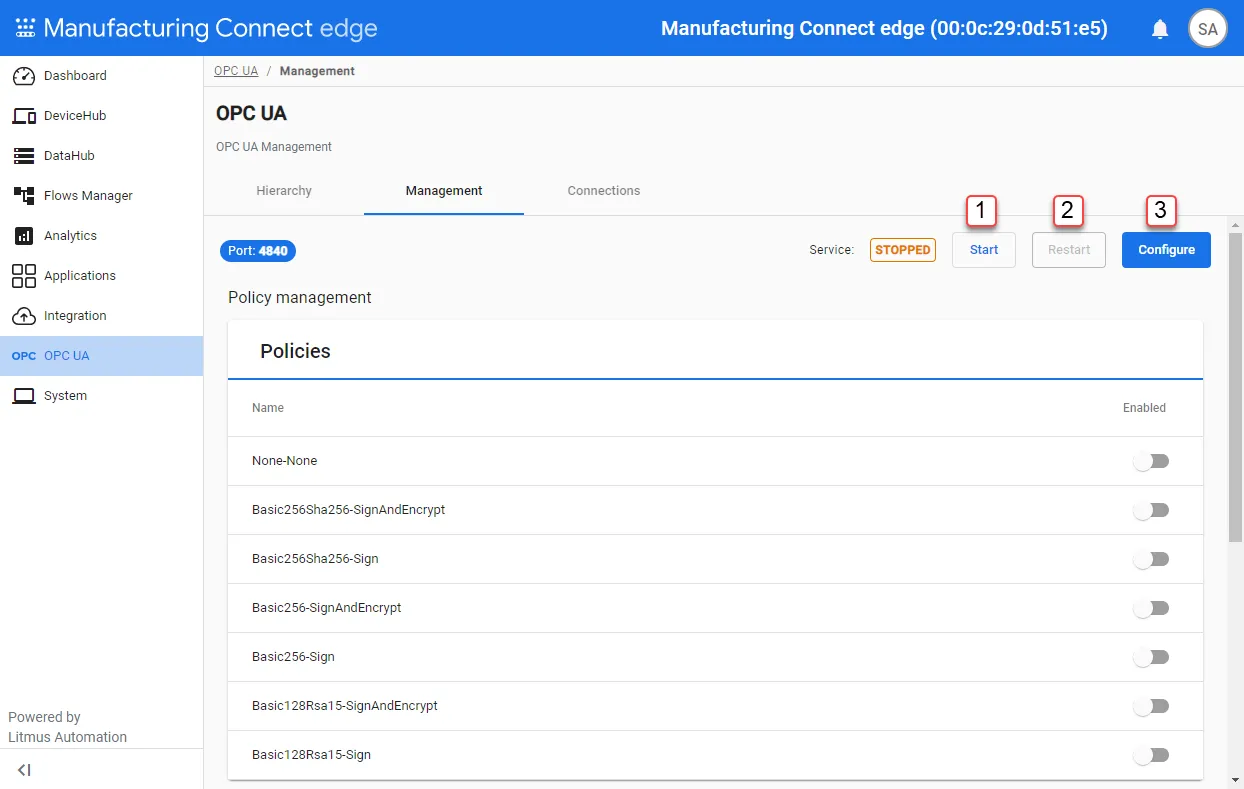Open the Connections tab
1244x789 pixels.
[x=604, y=191]
